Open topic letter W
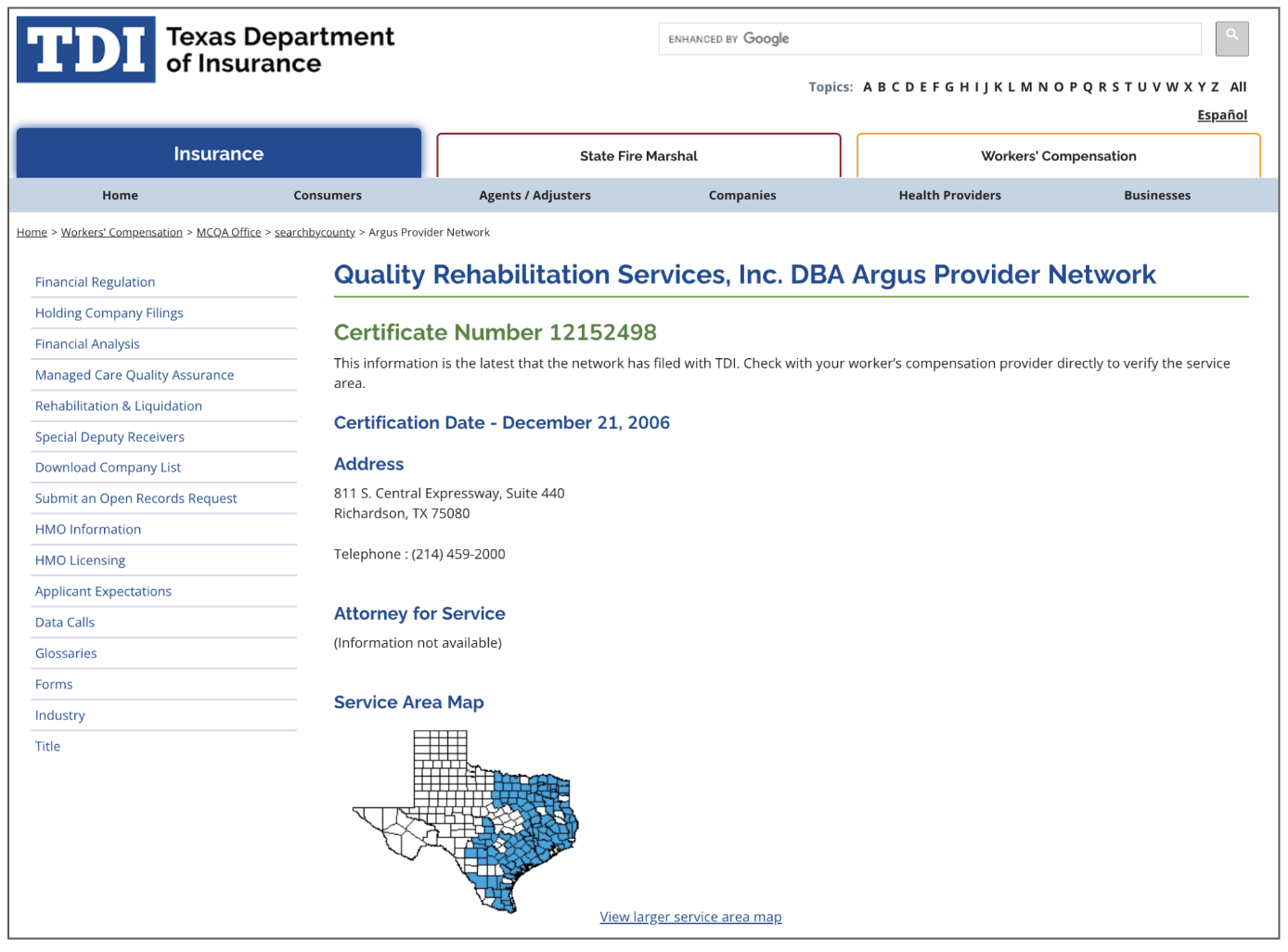This screenshot has height=952, width=1288. (1172, 87)
